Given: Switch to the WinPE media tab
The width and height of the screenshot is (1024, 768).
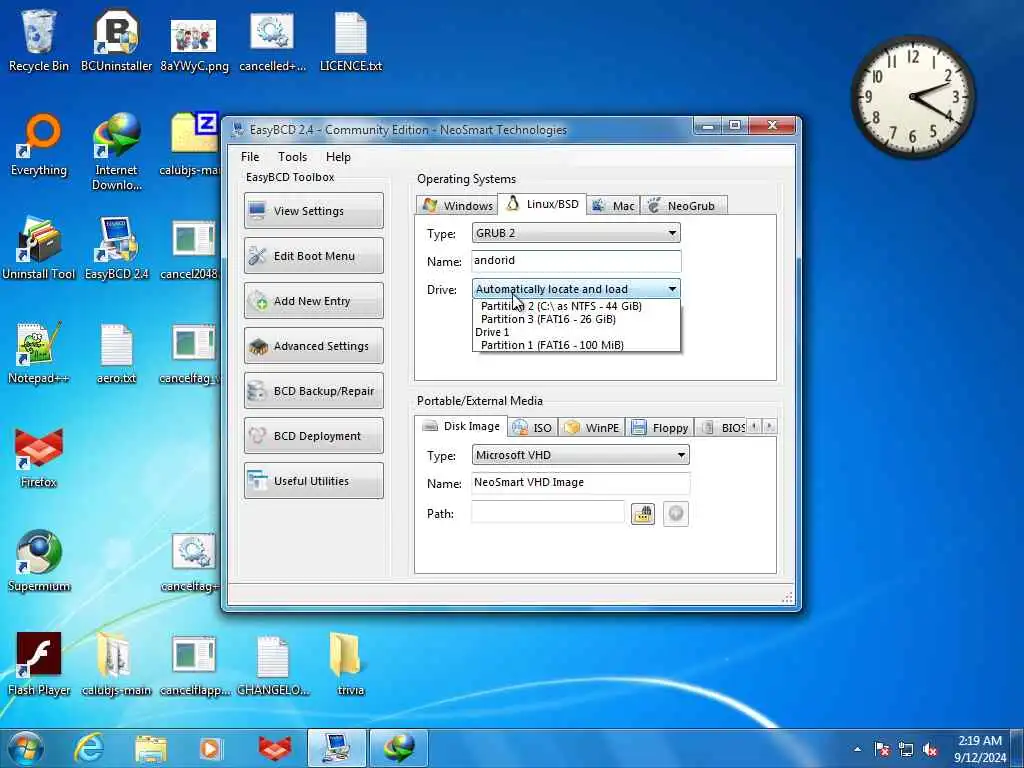Looking at the screenshot, I should tap(592, 428).
